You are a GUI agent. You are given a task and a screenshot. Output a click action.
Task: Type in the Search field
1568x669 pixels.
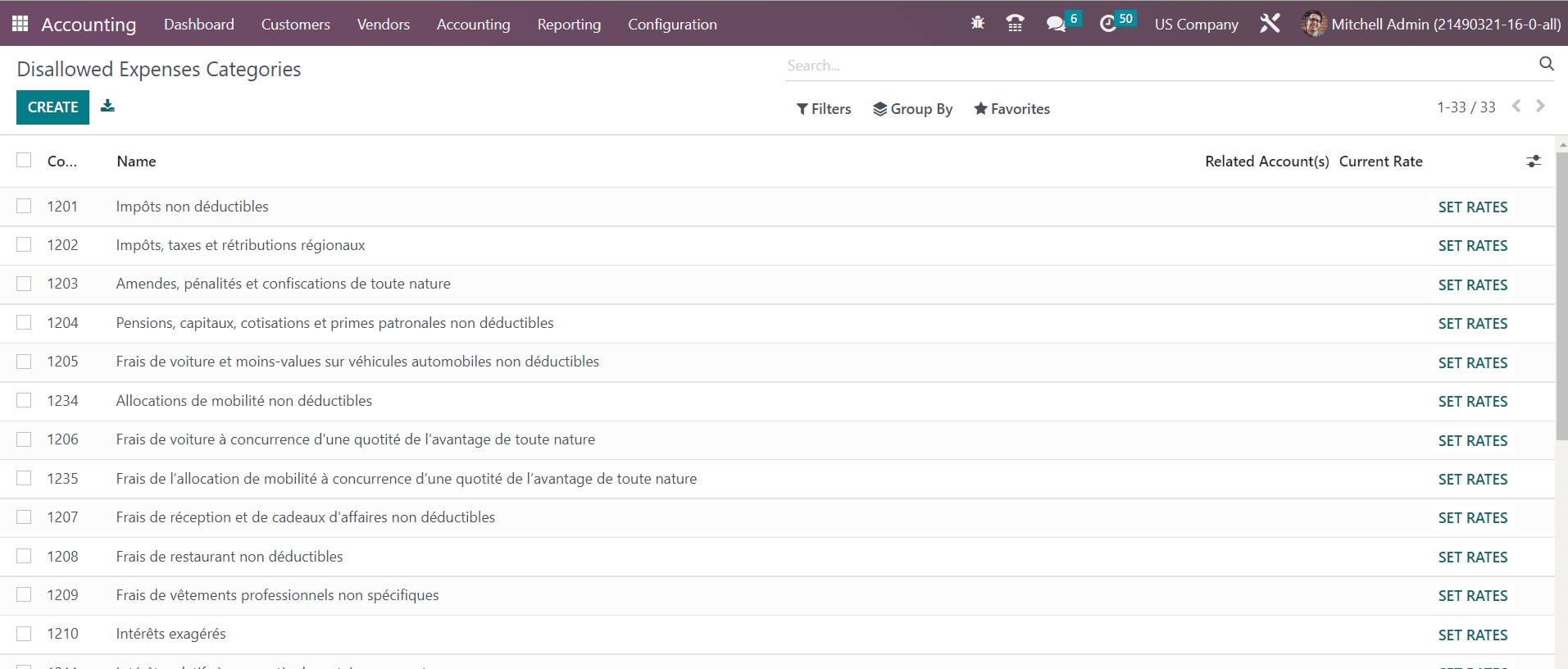click(x=1156, y=66)
